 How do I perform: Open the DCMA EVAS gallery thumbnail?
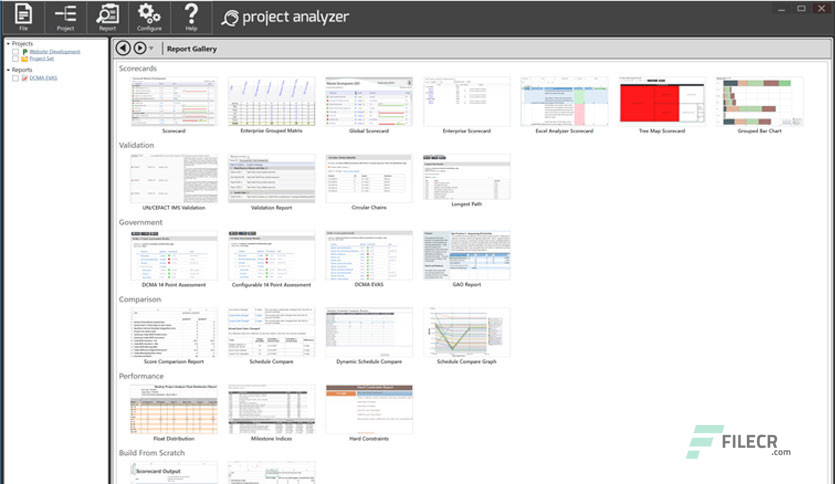click(x=369, y=255)
